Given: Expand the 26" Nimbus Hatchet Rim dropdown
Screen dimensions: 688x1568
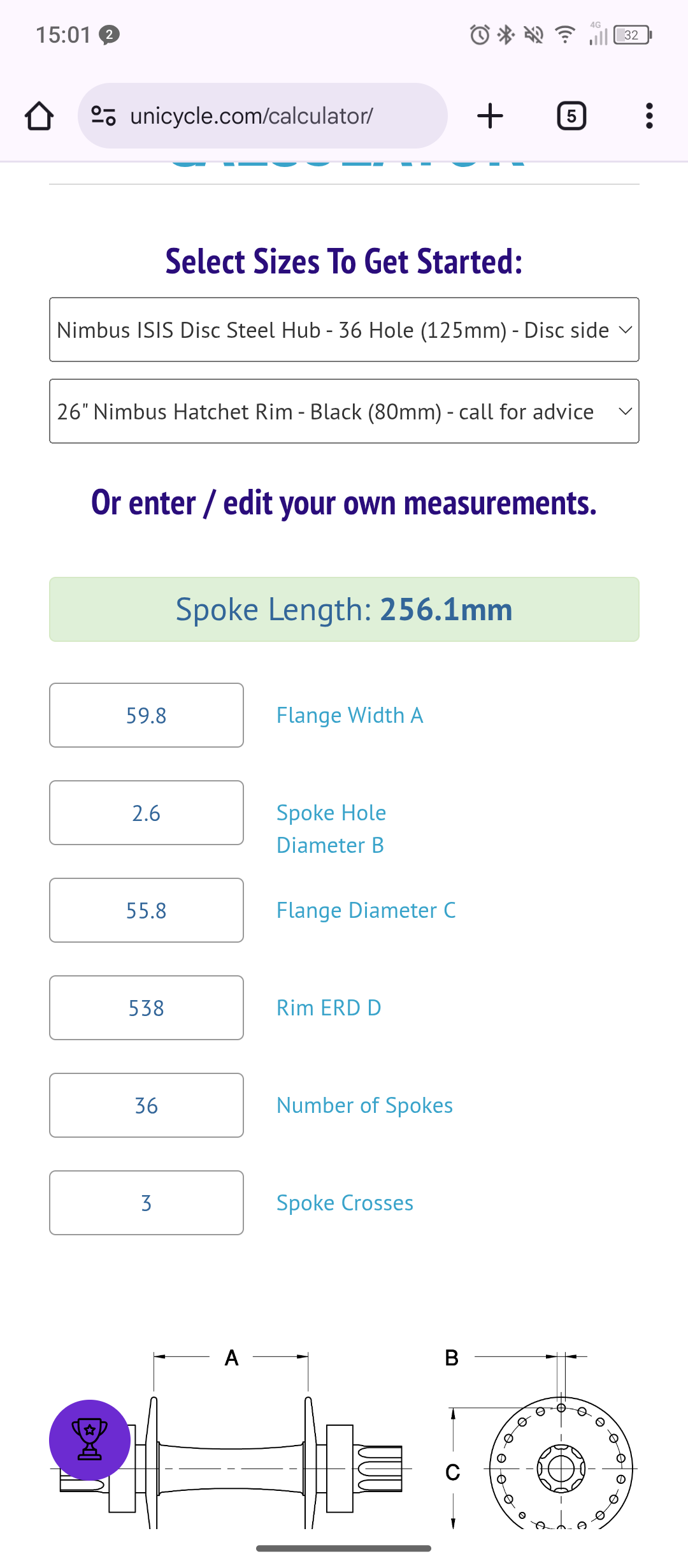Looking at the screenshot, I should coord(344,411).
